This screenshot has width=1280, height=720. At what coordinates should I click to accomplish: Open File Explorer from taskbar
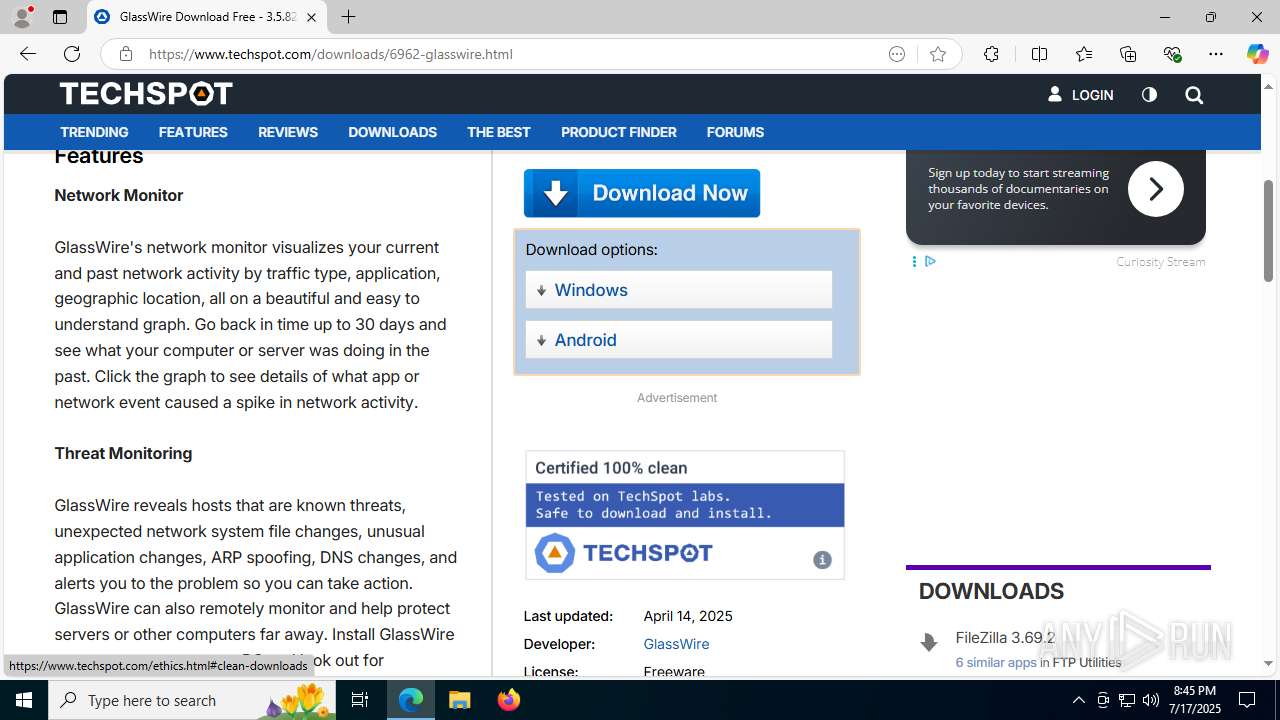(460, 700)
